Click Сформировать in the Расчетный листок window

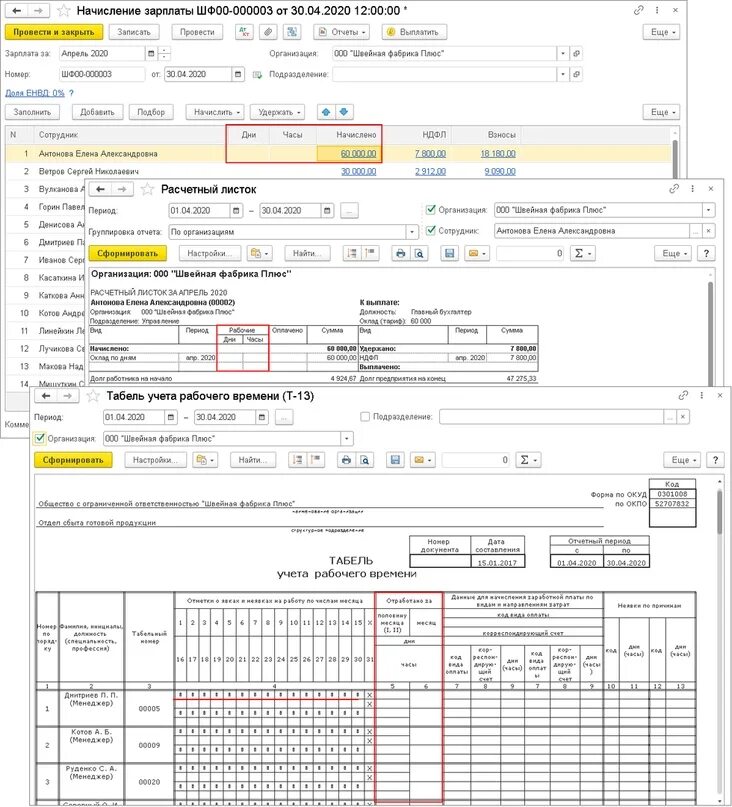click(x=127, y=253)
